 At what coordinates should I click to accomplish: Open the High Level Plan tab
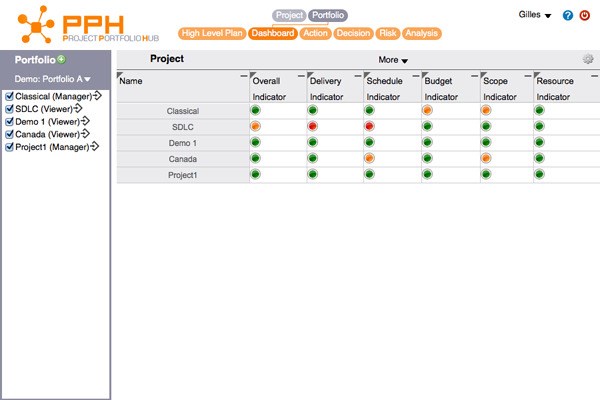(212, 33)
